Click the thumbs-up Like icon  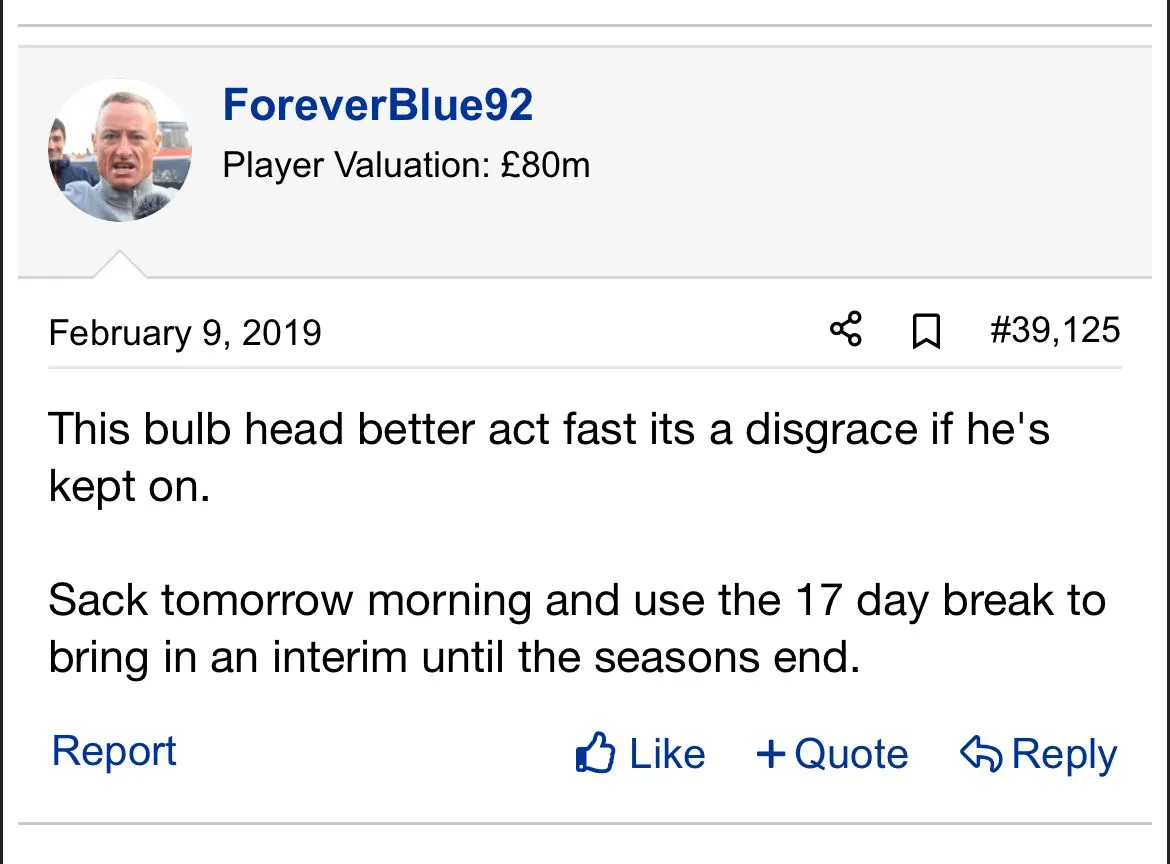pos(595,754)
